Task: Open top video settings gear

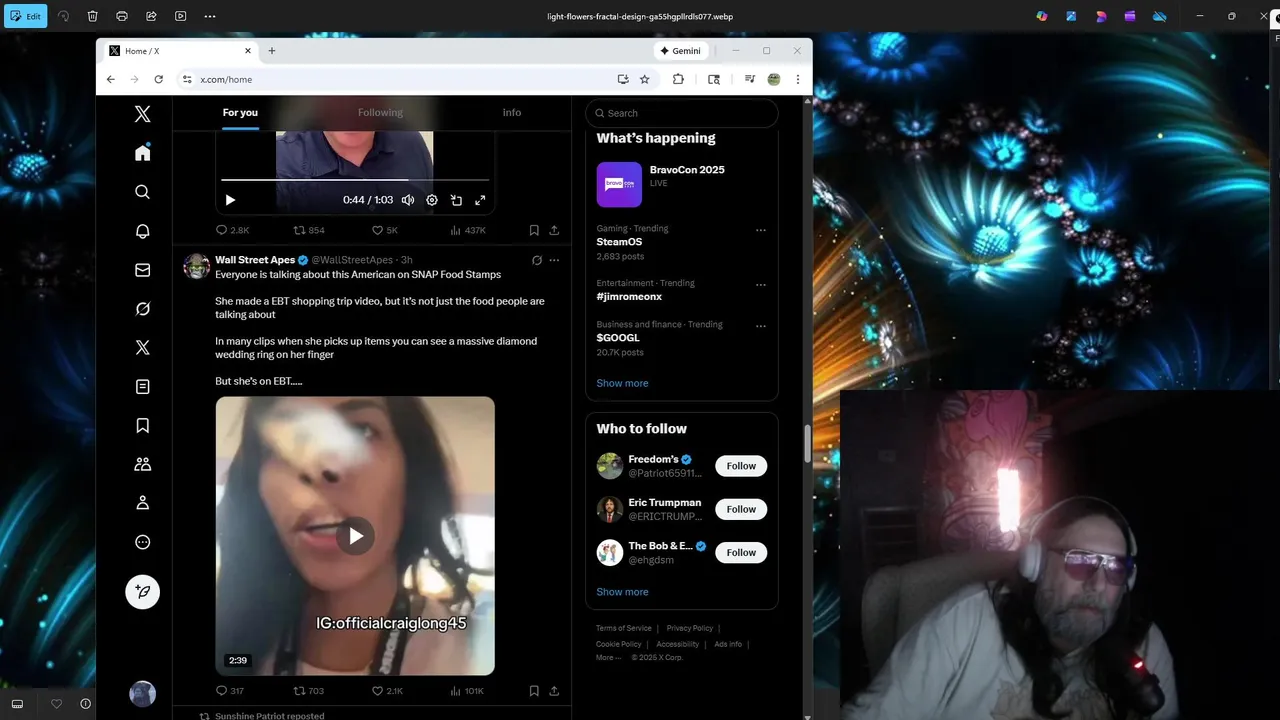Action: tap(432, 200)
